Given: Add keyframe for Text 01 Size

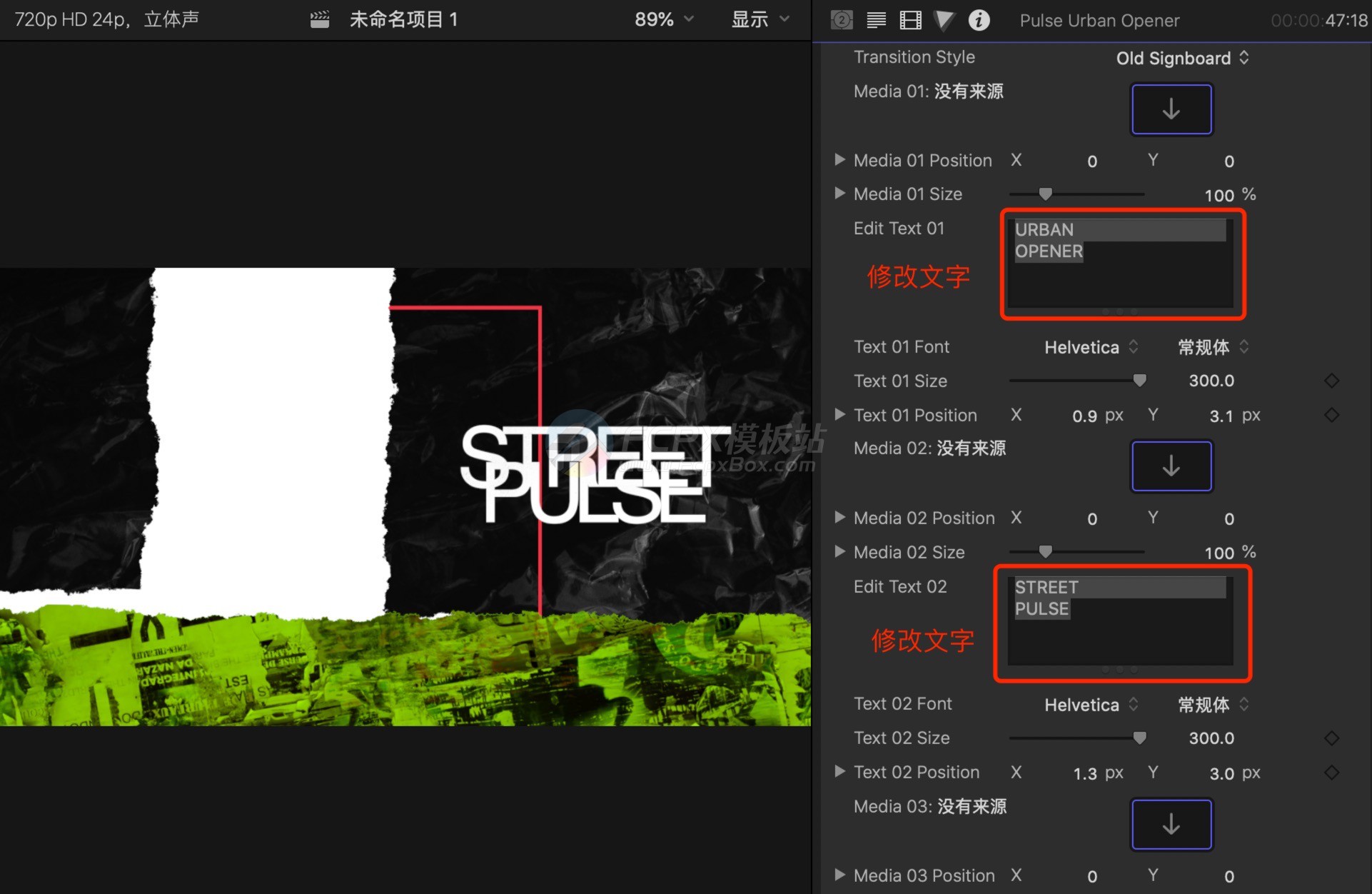Looking at the screenshot, I should 1331,381.
